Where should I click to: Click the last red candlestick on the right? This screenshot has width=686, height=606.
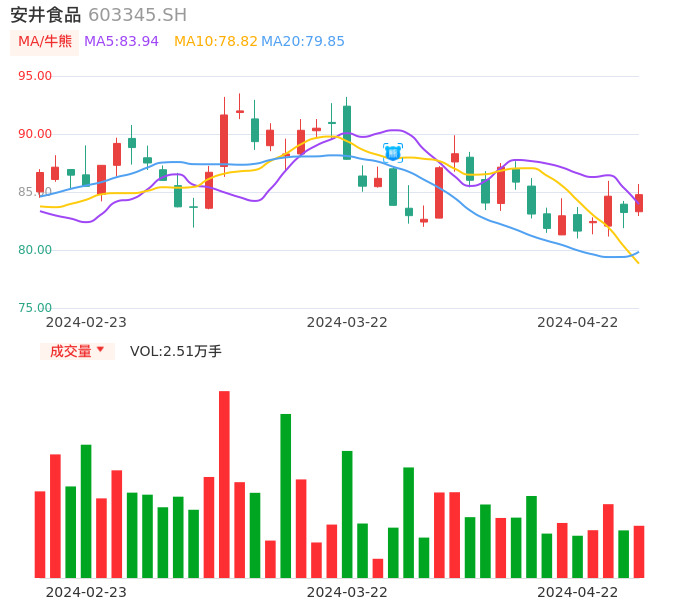point(639,202)
